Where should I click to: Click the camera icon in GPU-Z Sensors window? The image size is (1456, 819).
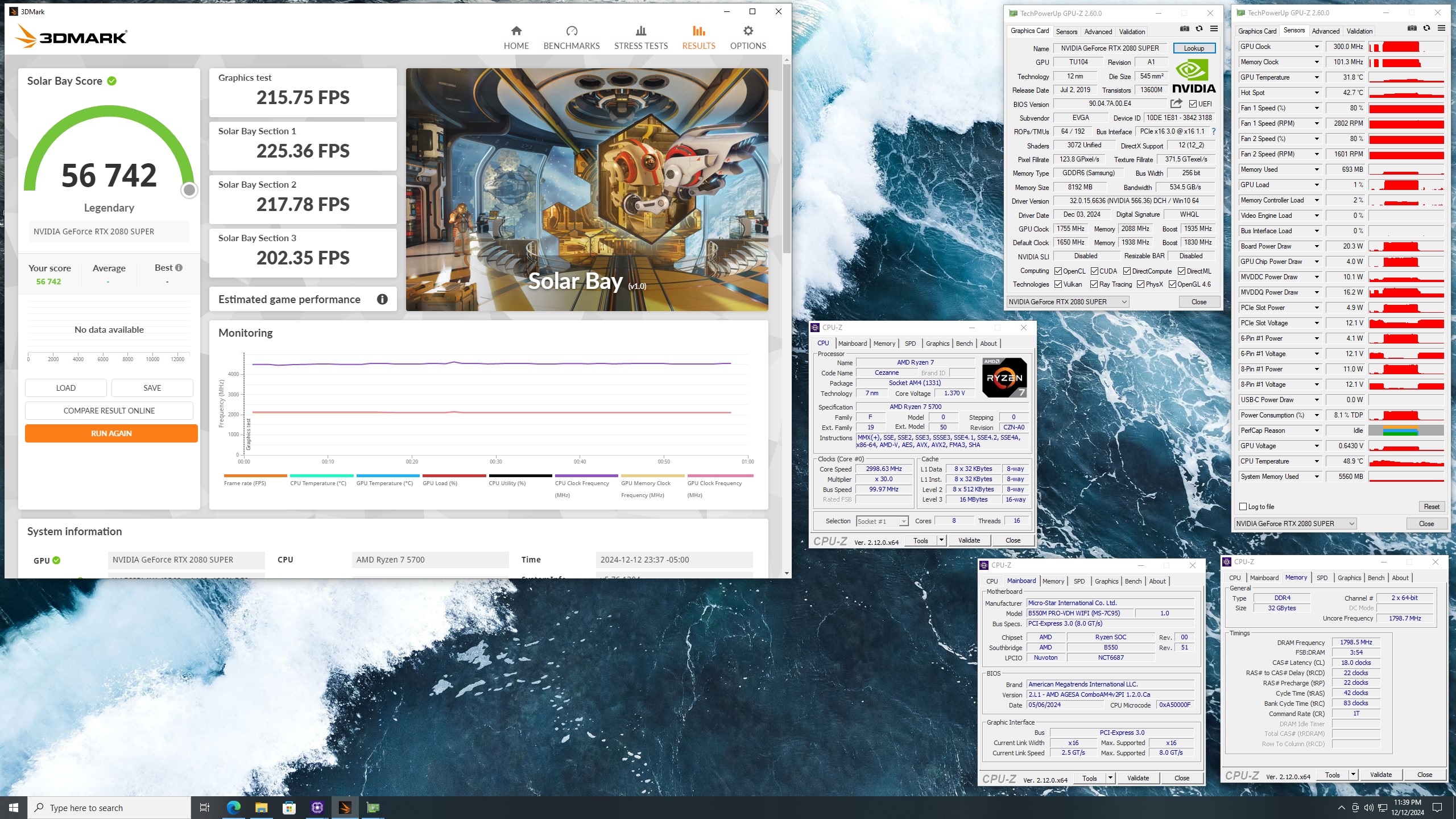(1412, 28)
